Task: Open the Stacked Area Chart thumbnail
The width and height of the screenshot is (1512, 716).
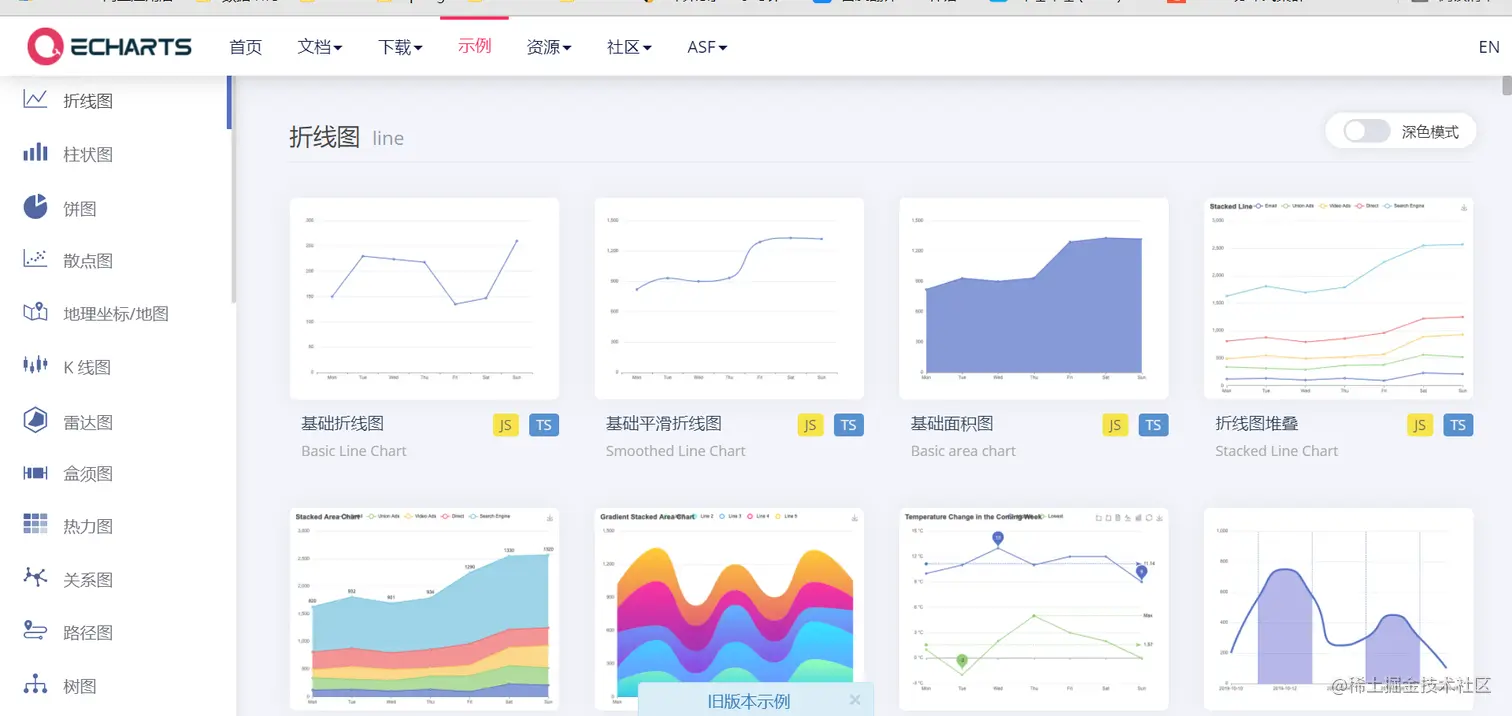Action: click(x=424, y=609)
